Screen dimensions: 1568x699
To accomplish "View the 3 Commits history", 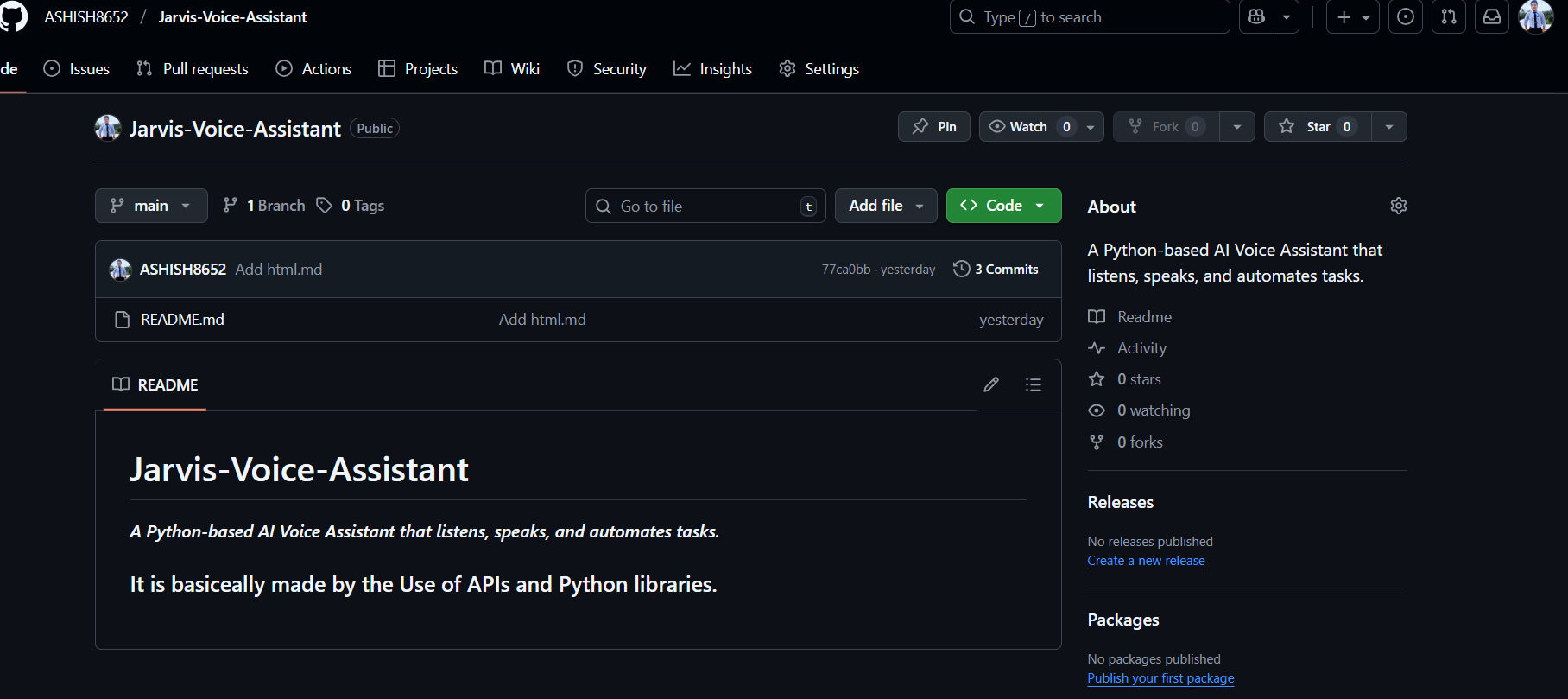I will pos(996,270).
